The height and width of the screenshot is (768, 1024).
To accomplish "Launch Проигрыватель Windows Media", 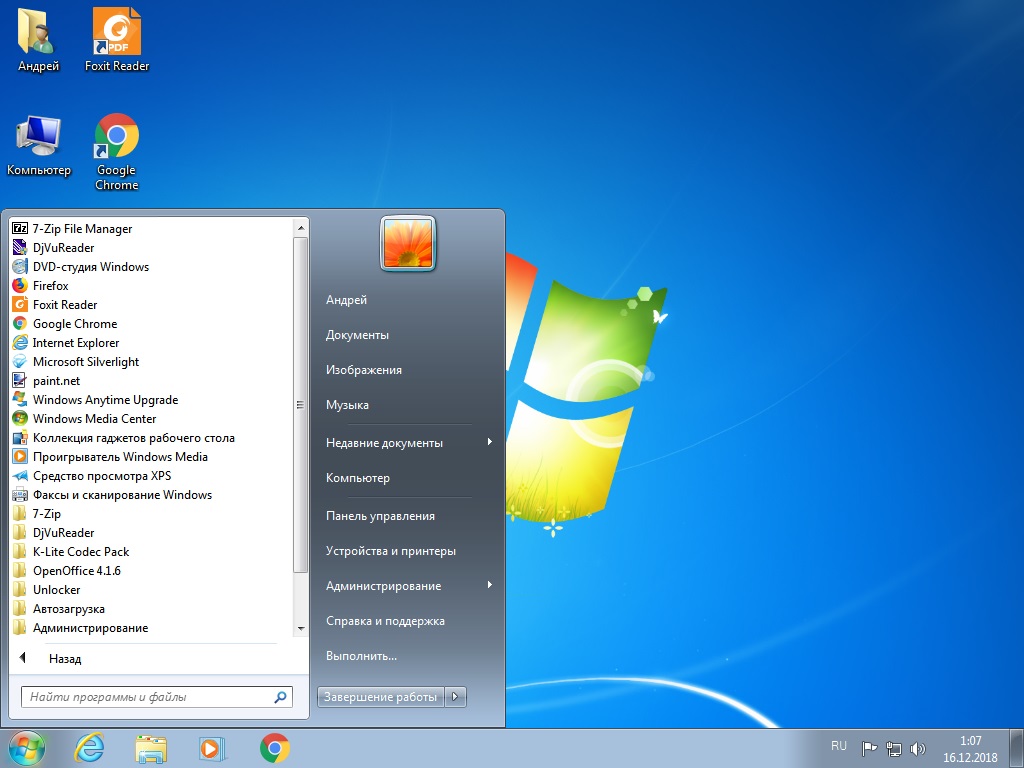I will 110,456.
